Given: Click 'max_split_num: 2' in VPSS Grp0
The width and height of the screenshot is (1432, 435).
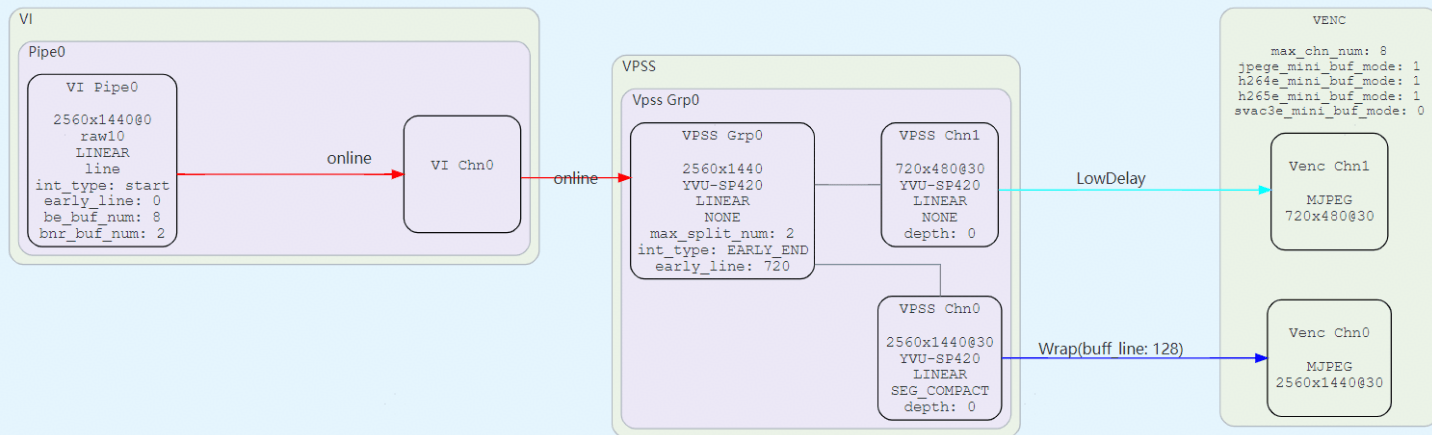Looking at the screenshot, I should [x=722, y=233].
